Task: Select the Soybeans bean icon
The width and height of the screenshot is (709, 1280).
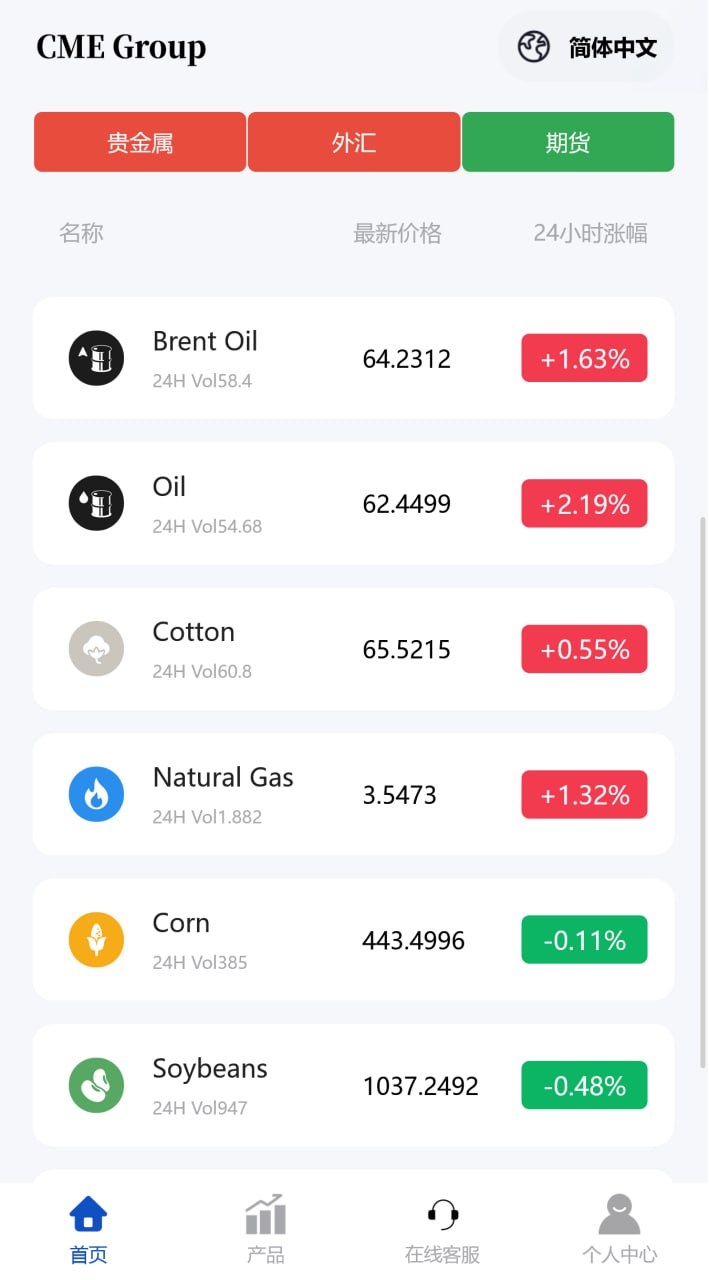Action: 96,1085
